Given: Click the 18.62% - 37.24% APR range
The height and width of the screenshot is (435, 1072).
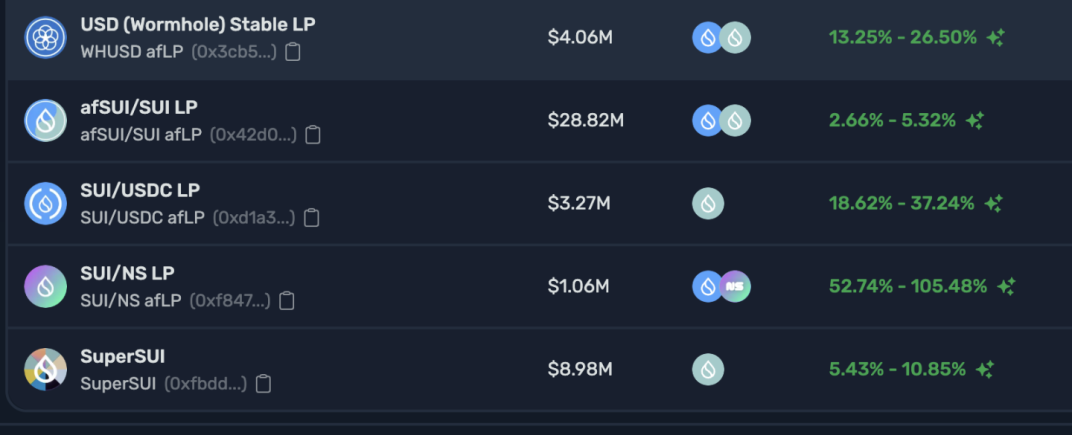Looking at the screenshot, I should [x=901, y=203].
